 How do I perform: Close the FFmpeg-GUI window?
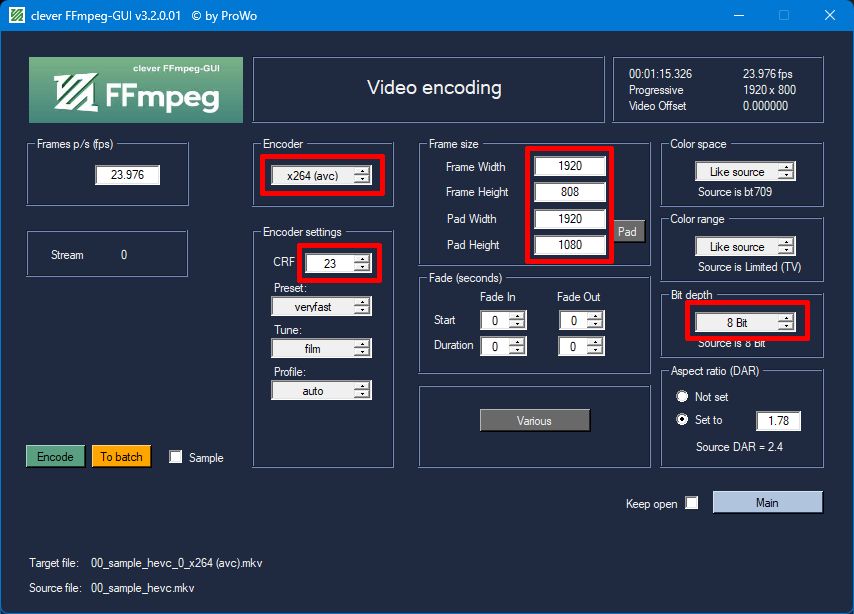click(x=829, y=15)
